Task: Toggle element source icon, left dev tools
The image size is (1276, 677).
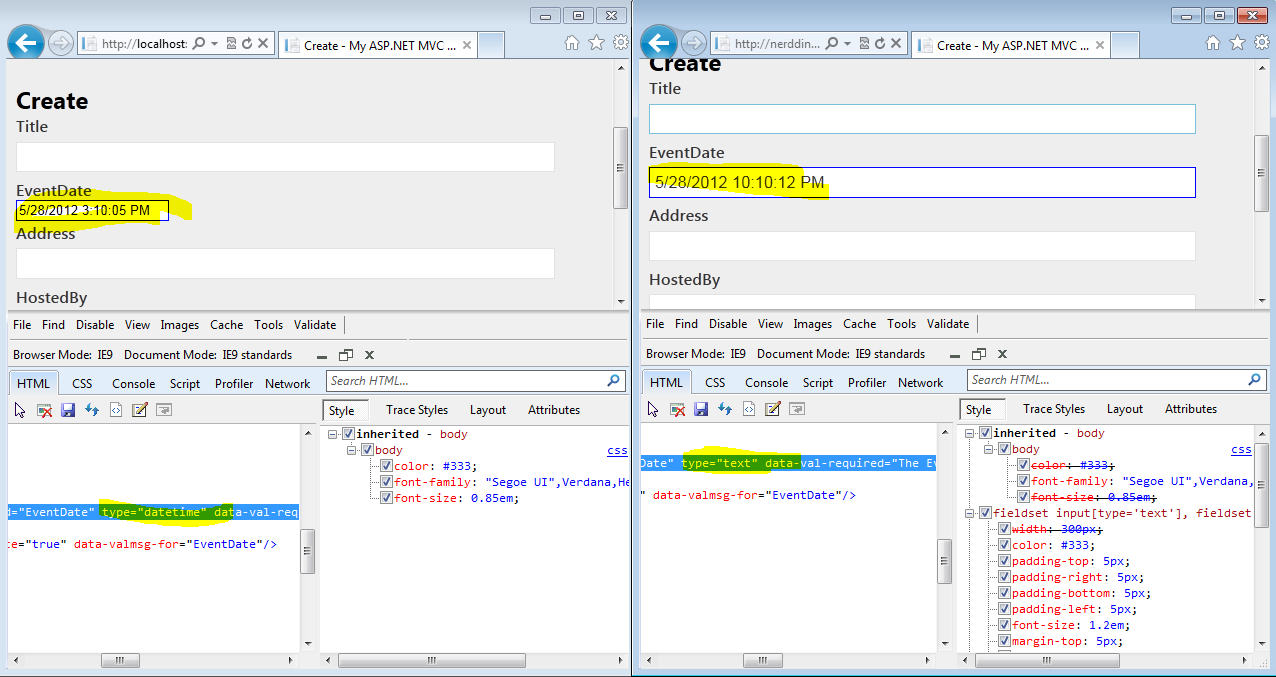Action: click(x=116, y=410)
